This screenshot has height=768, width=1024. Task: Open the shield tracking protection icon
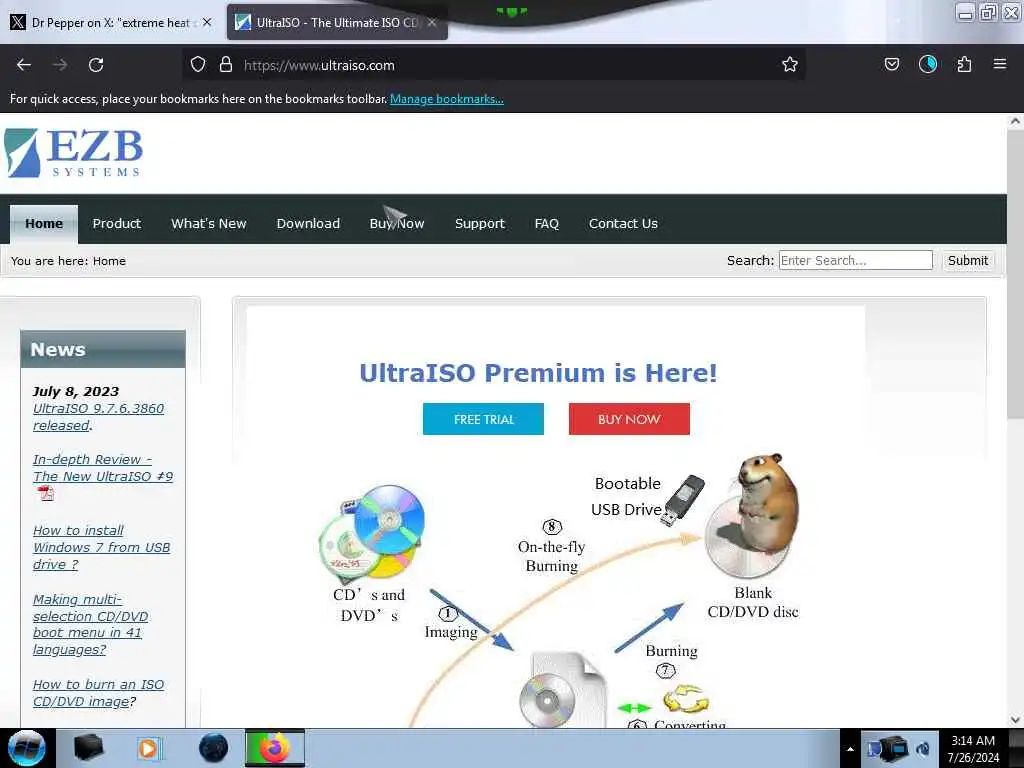(x=198, y=65)
